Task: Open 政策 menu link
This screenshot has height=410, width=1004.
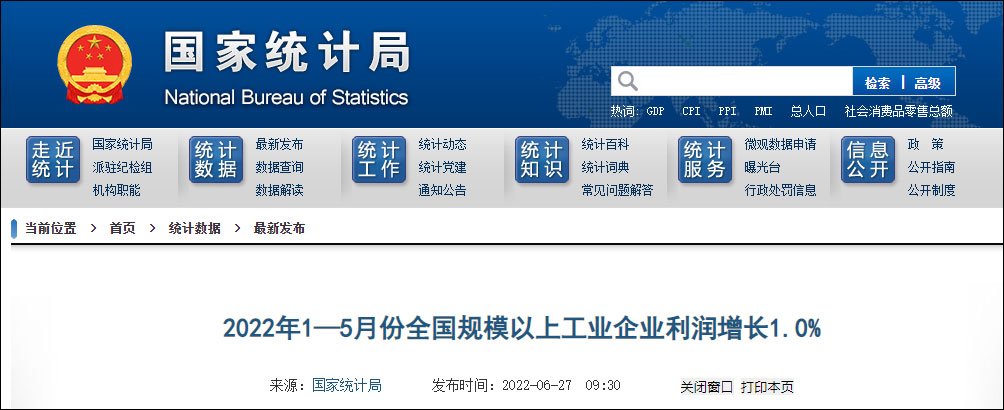Action: [925, 145]
